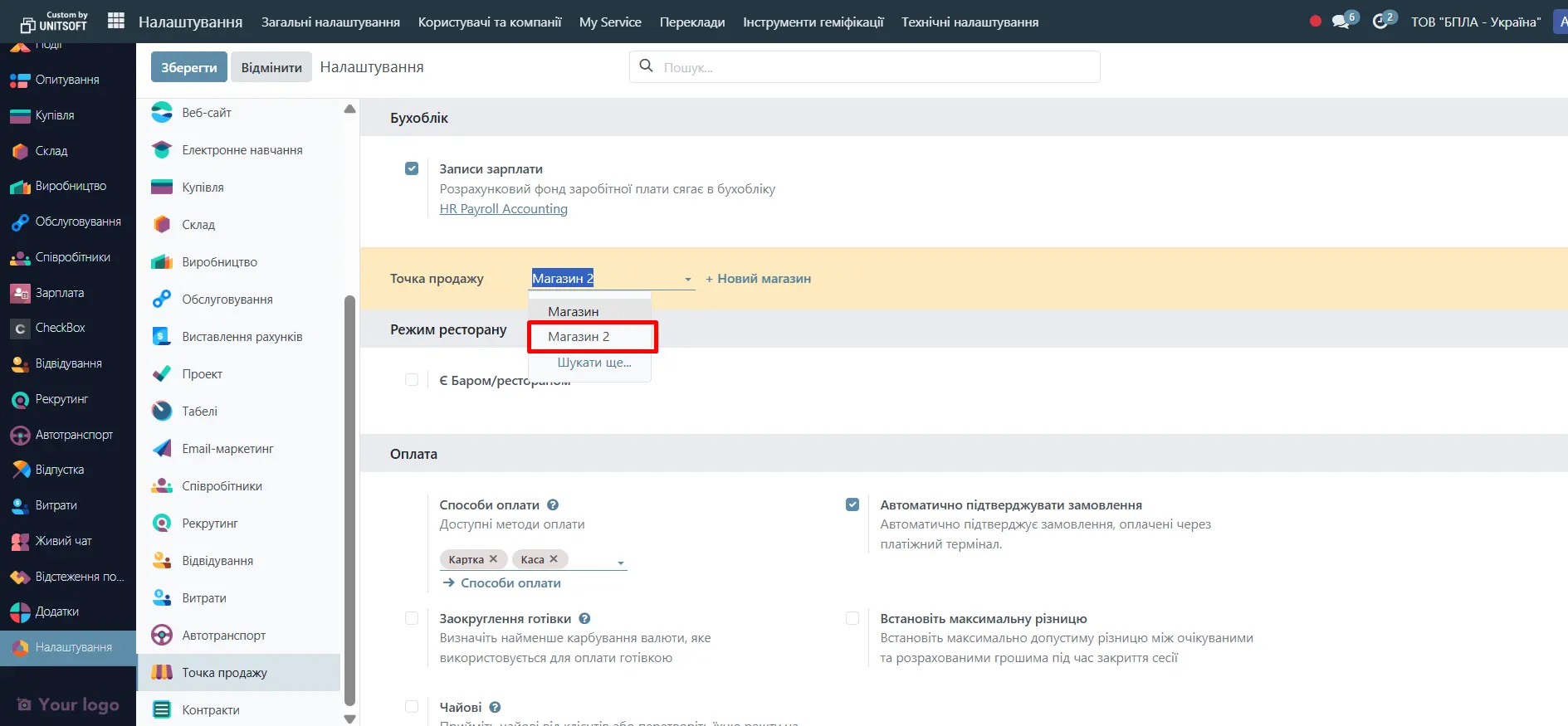This screenshot has height=726, width=1568.
Task: Click the Веб-сайт settings icon
Action: click(162, 113)
